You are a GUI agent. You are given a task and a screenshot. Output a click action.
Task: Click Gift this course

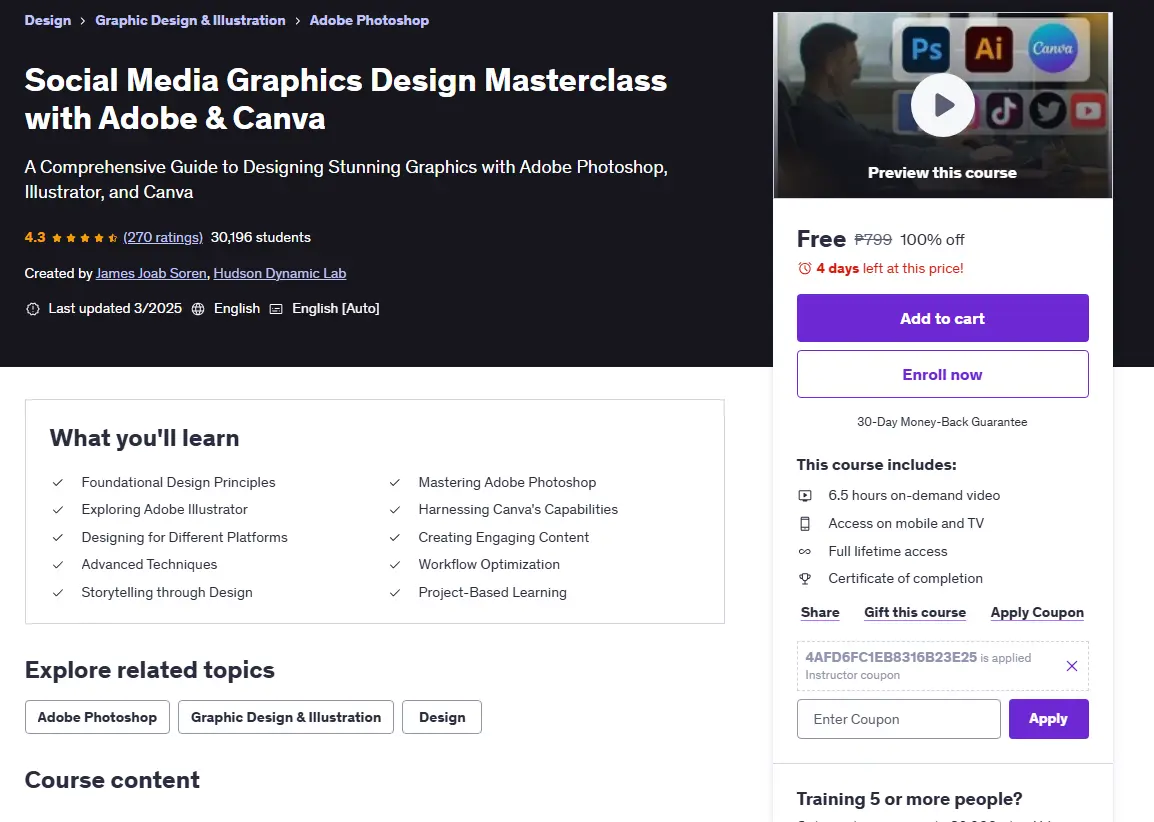[x=915, y=612]
